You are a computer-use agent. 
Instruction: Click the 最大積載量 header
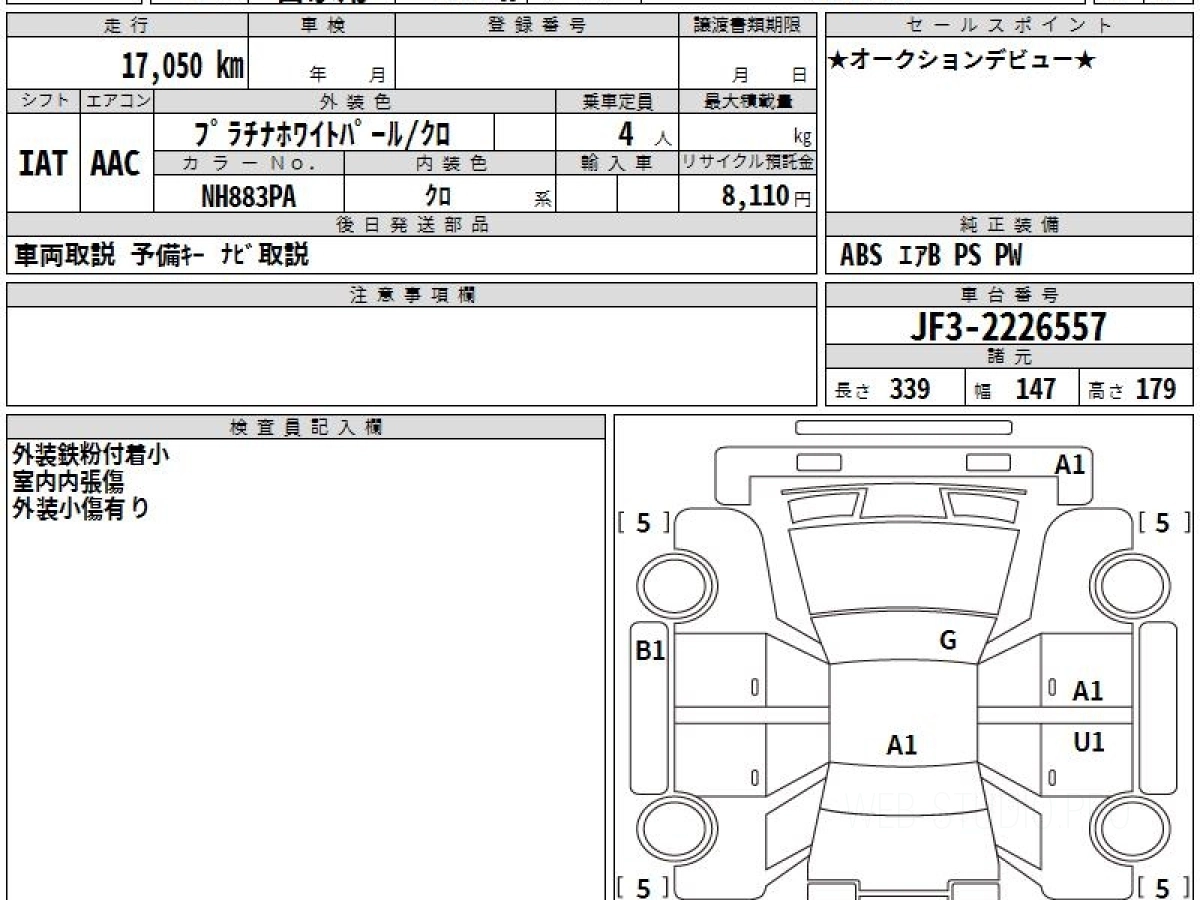tap(748, 102)
